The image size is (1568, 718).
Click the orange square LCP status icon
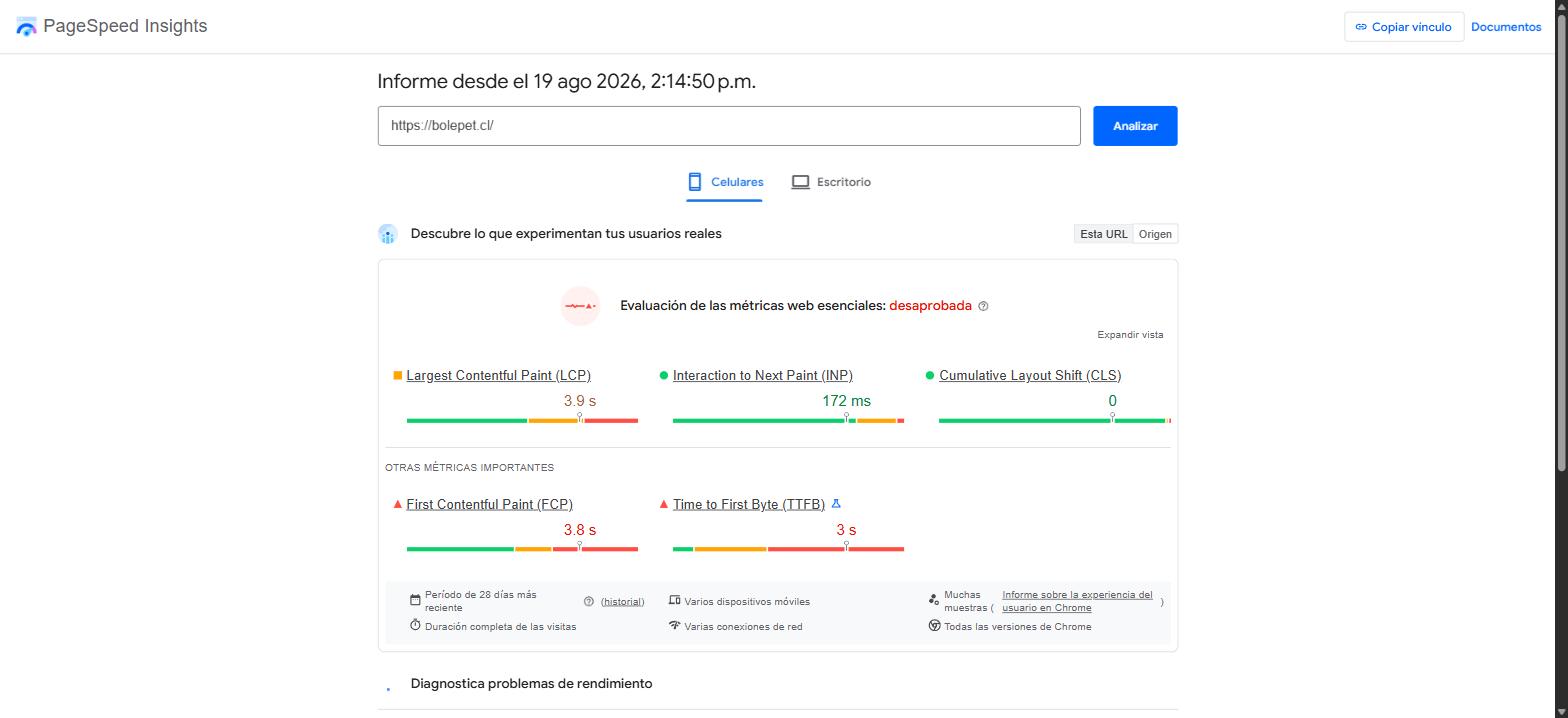click(397, 376)
